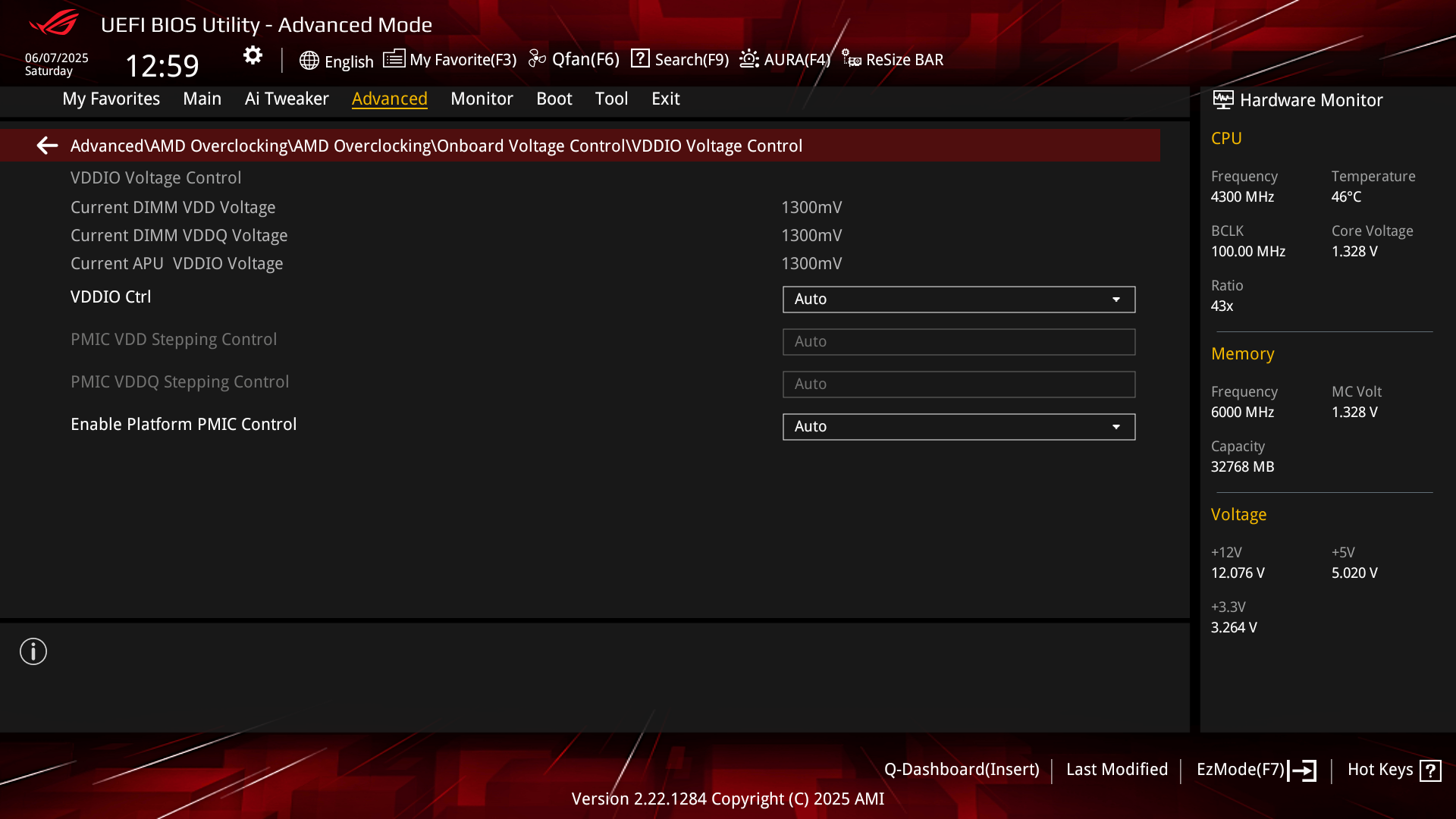Click the info icon in help panel

[33, 651]
